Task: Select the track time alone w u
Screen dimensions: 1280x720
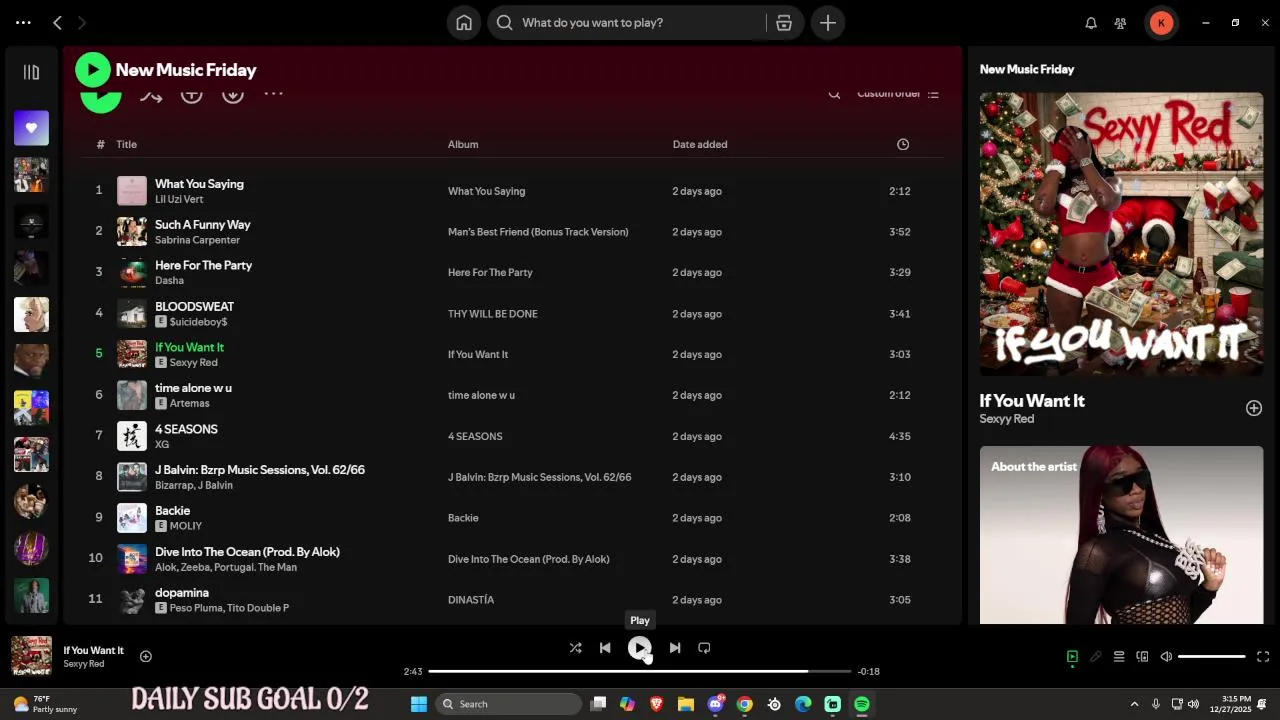Action: coord(193,388)
